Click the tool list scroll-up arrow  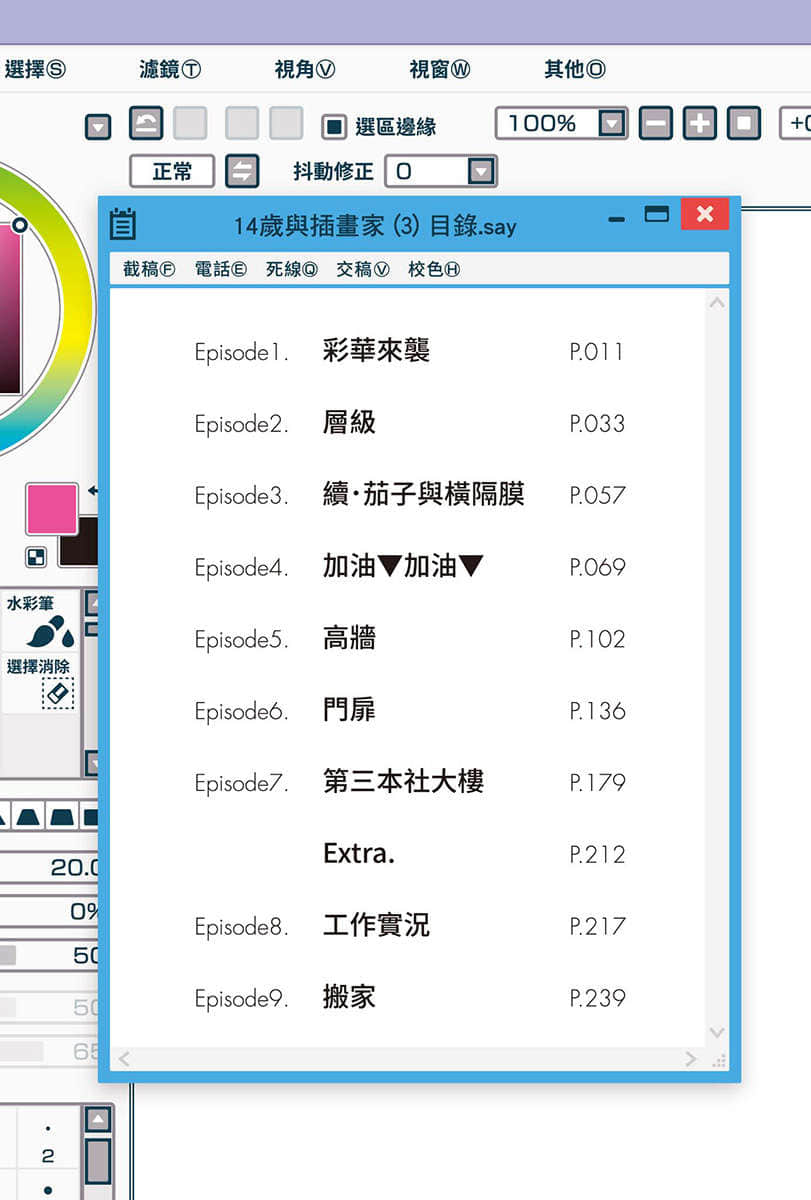tap(92, 603)
